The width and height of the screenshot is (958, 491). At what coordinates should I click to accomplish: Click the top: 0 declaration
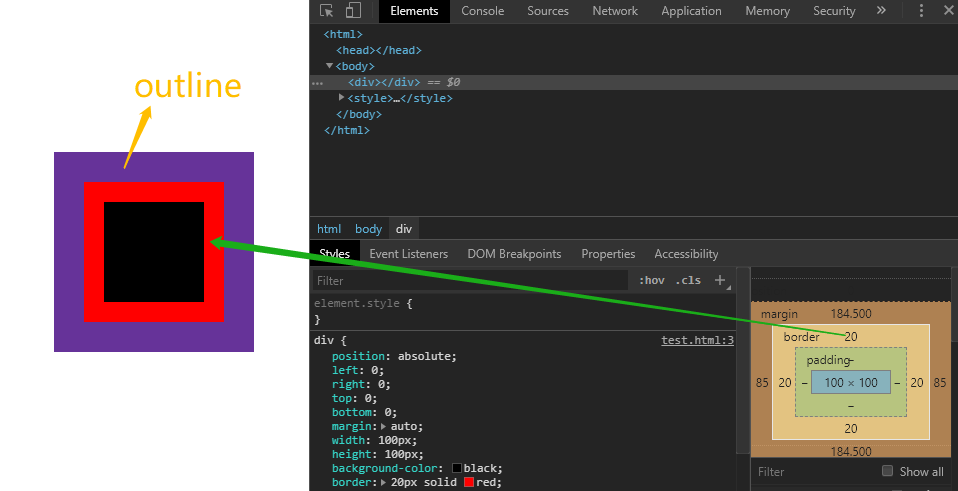coord(354,398)
